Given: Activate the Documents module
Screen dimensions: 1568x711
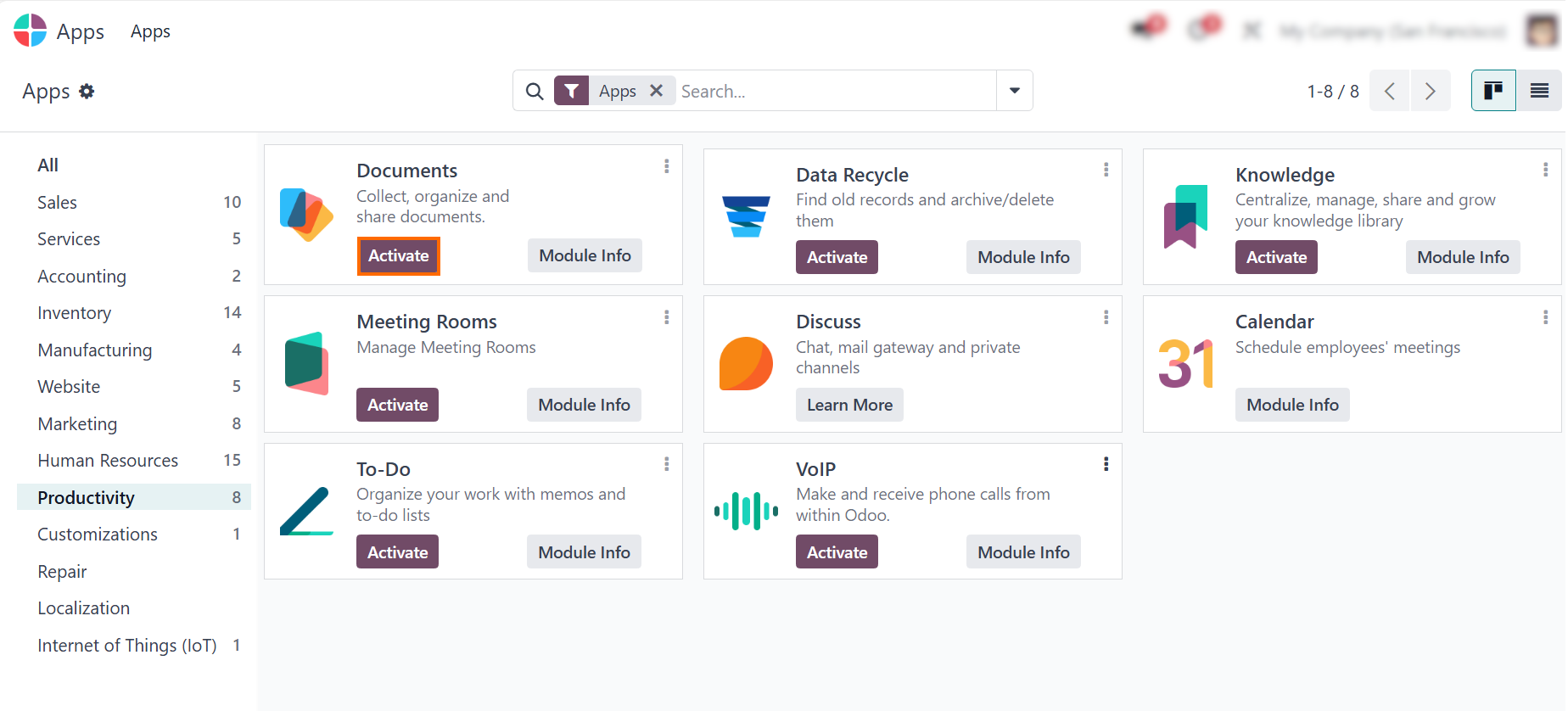Looking at the screenshot, I should pyautogui.click(x=399, y=256).
